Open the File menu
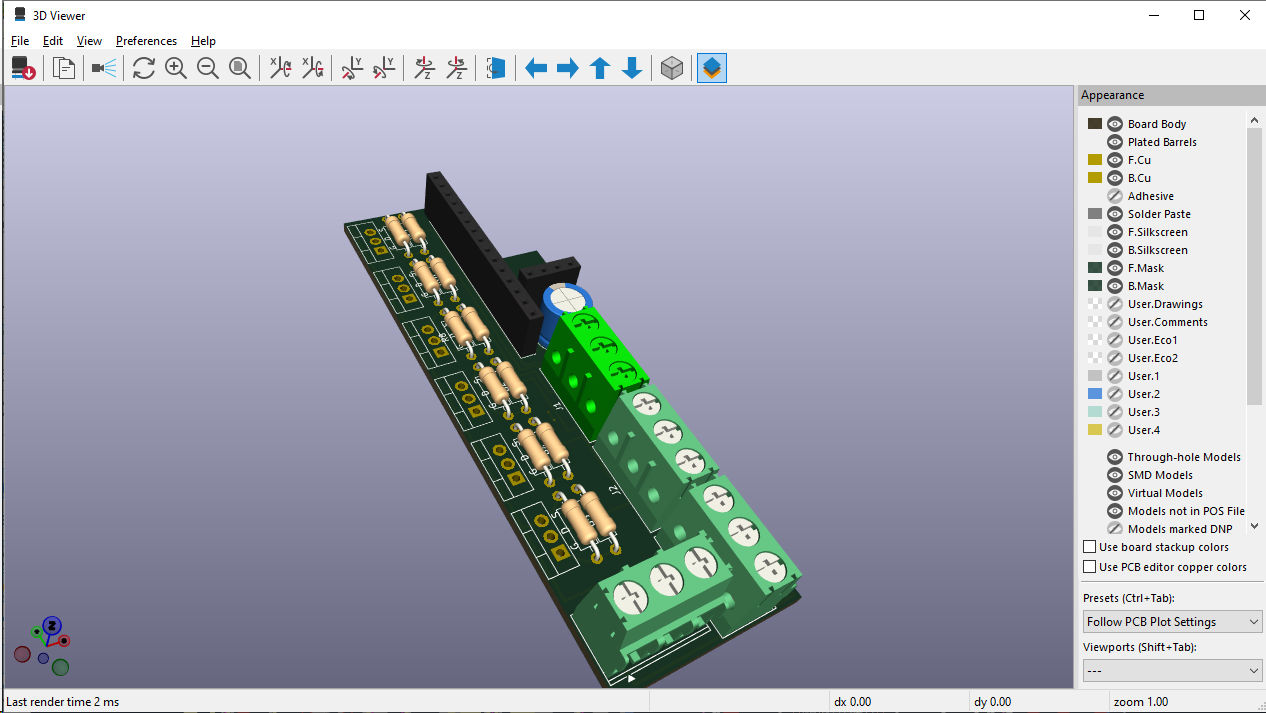 20,41
